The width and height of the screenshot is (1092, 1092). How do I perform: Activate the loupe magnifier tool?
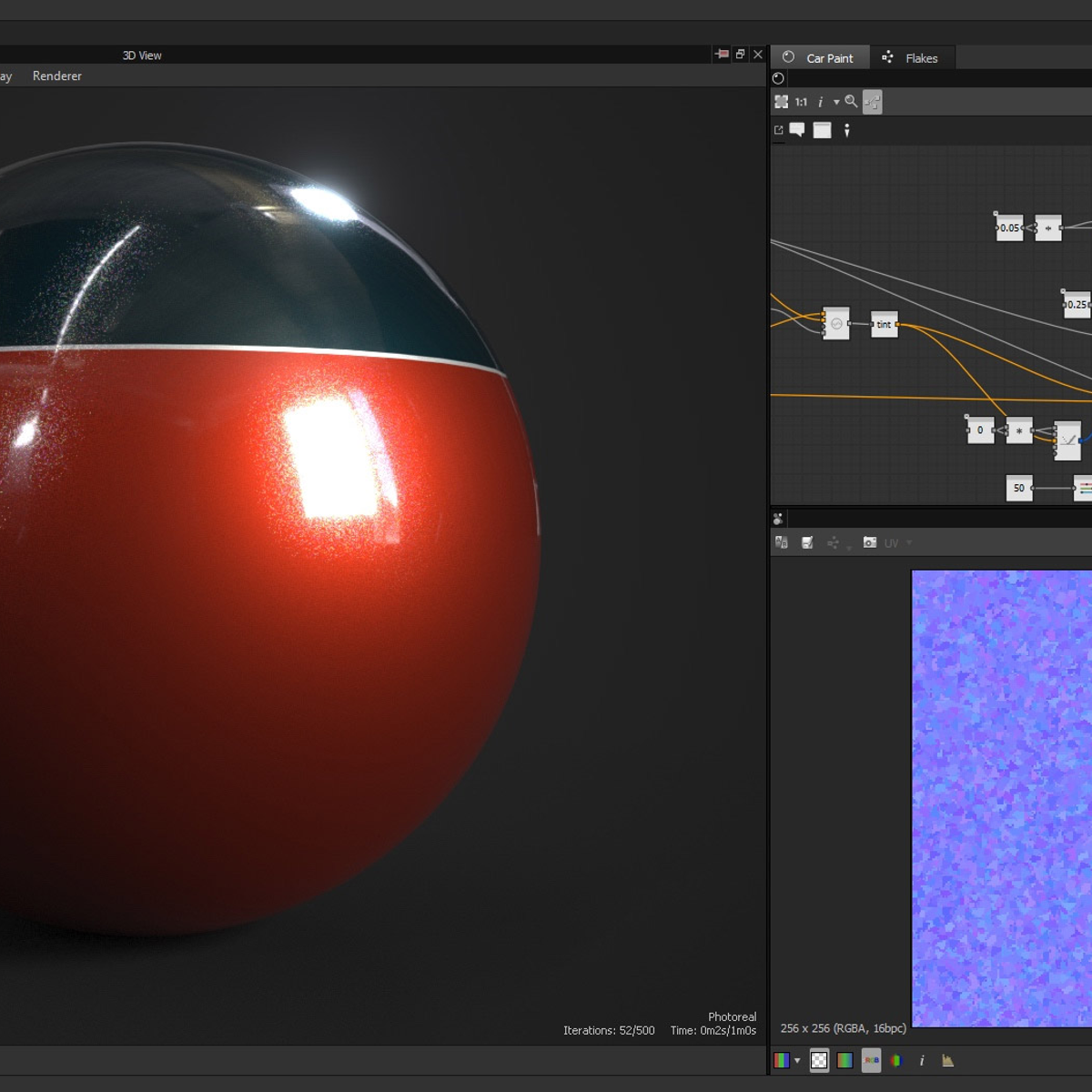pos(850,101)
